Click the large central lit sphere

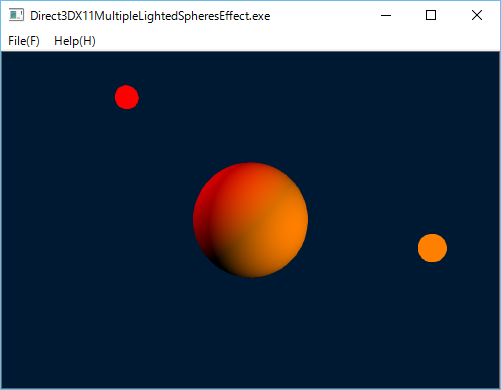tap(250, 220)
